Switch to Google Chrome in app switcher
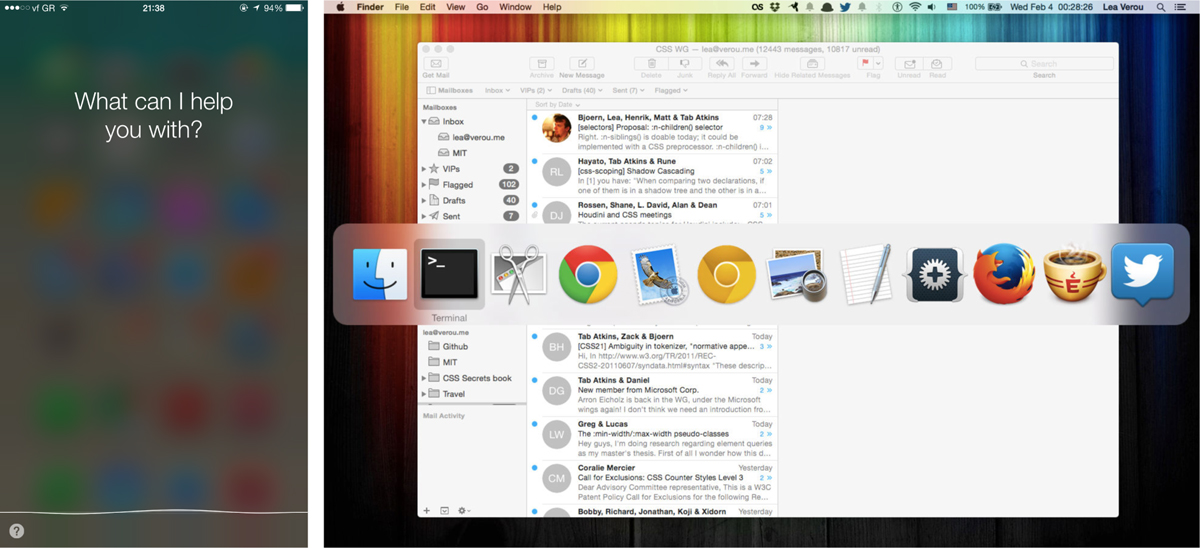This screenshot has width=1200, height=548. click(587, 274)
